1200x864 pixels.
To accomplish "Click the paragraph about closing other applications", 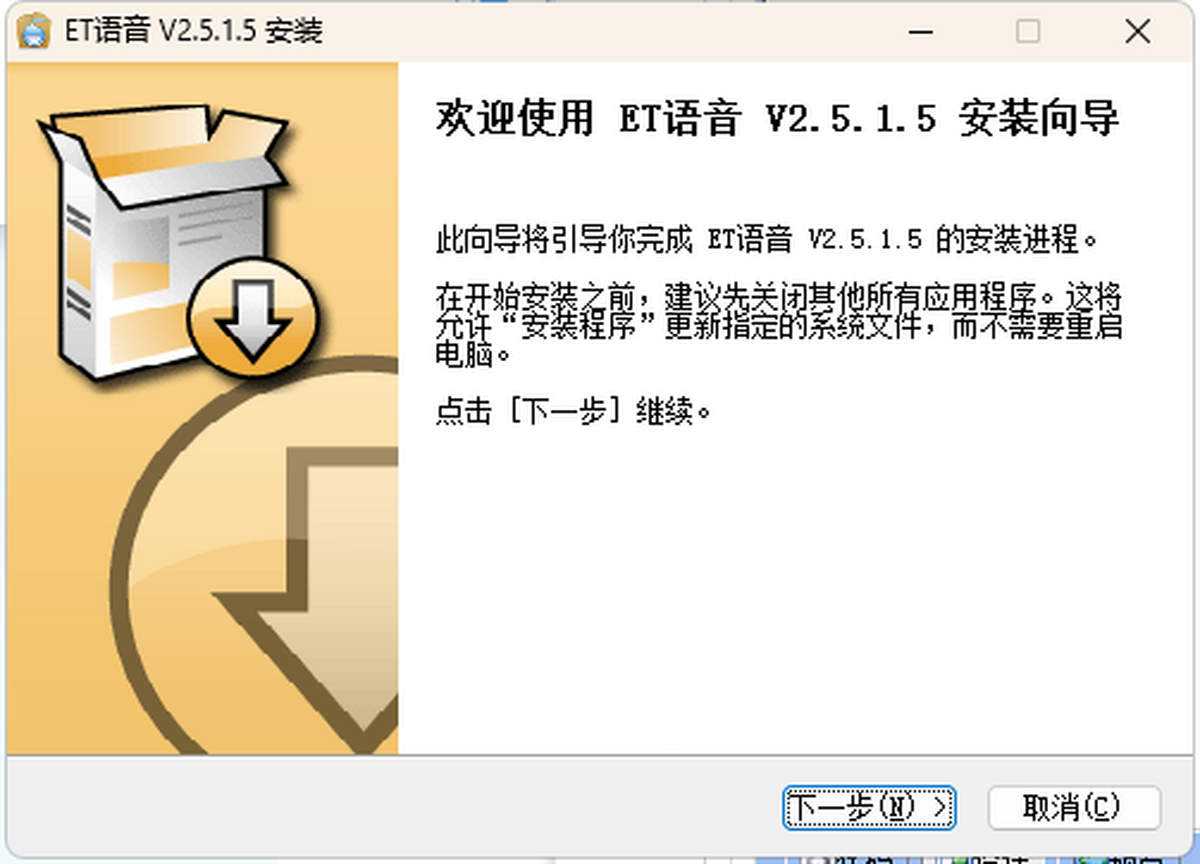I will (779, 326).
